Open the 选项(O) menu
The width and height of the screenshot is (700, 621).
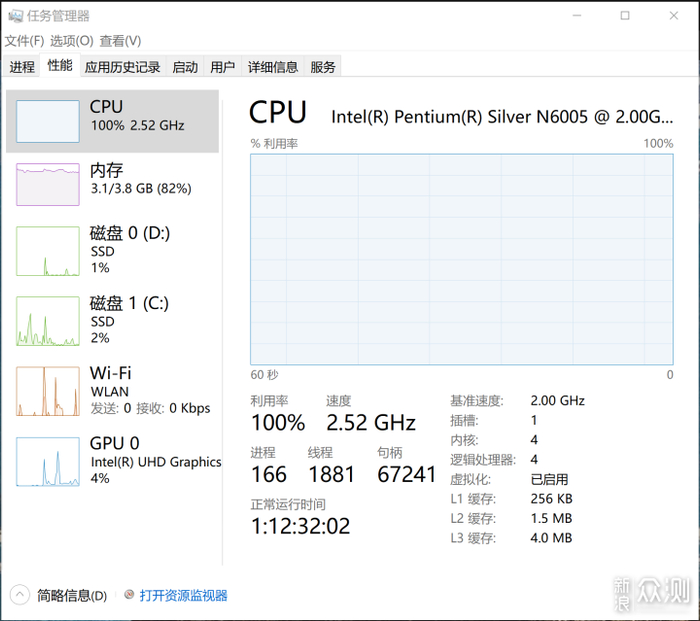(x=71, y=41)
